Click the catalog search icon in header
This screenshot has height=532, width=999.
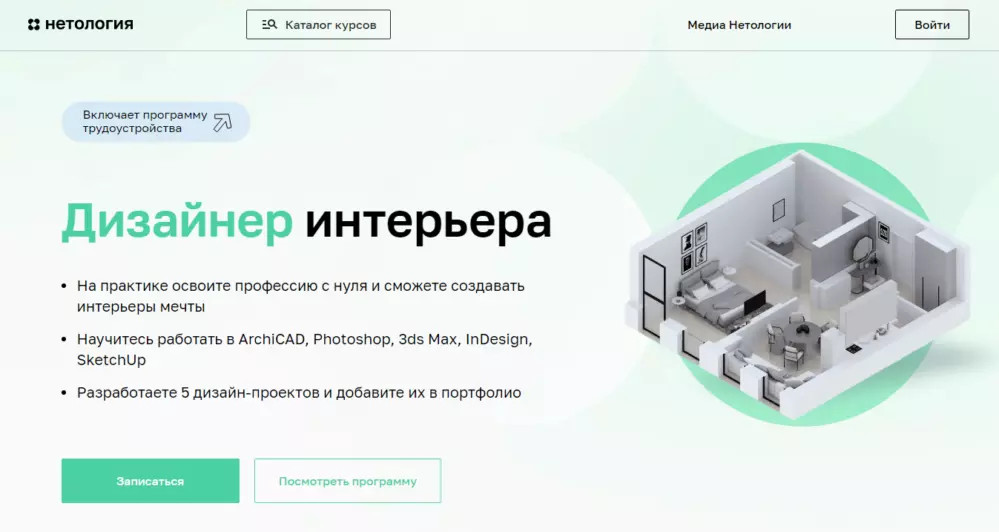pyautogui.click(x=270, y=25)
